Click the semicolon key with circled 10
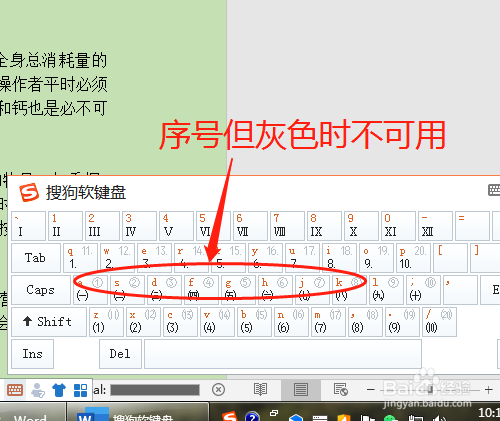This screenshot has width=500, height=421. [423, 290]
